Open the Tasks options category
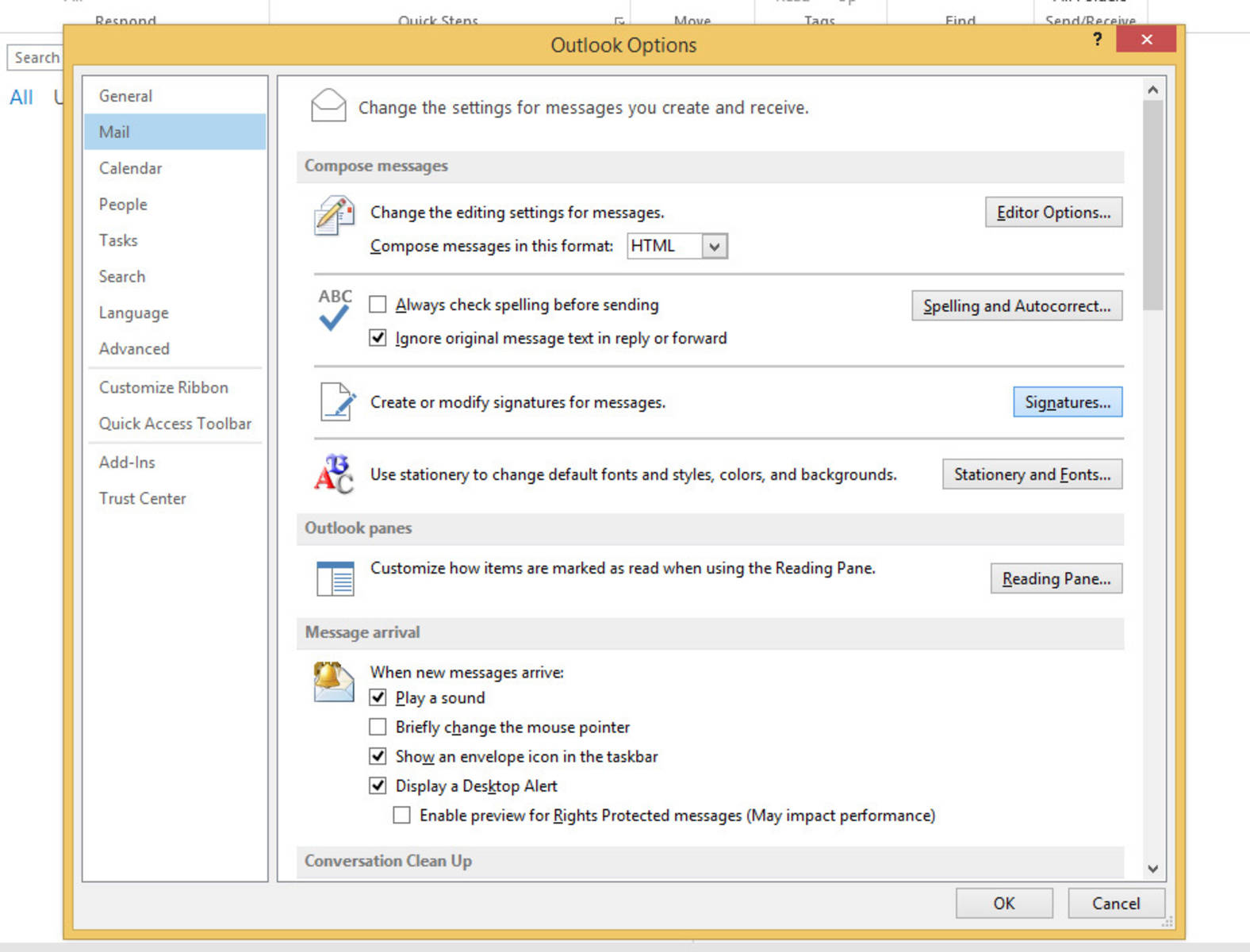Screen dimensions: 1250x952 (x=175, y=240)
